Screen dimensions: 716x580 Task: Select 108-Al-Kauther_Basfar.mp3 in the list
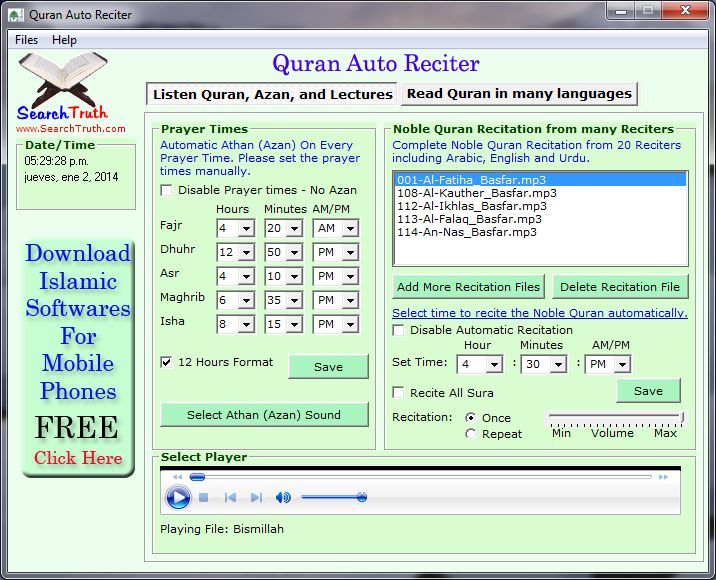[x=540, y=193]
